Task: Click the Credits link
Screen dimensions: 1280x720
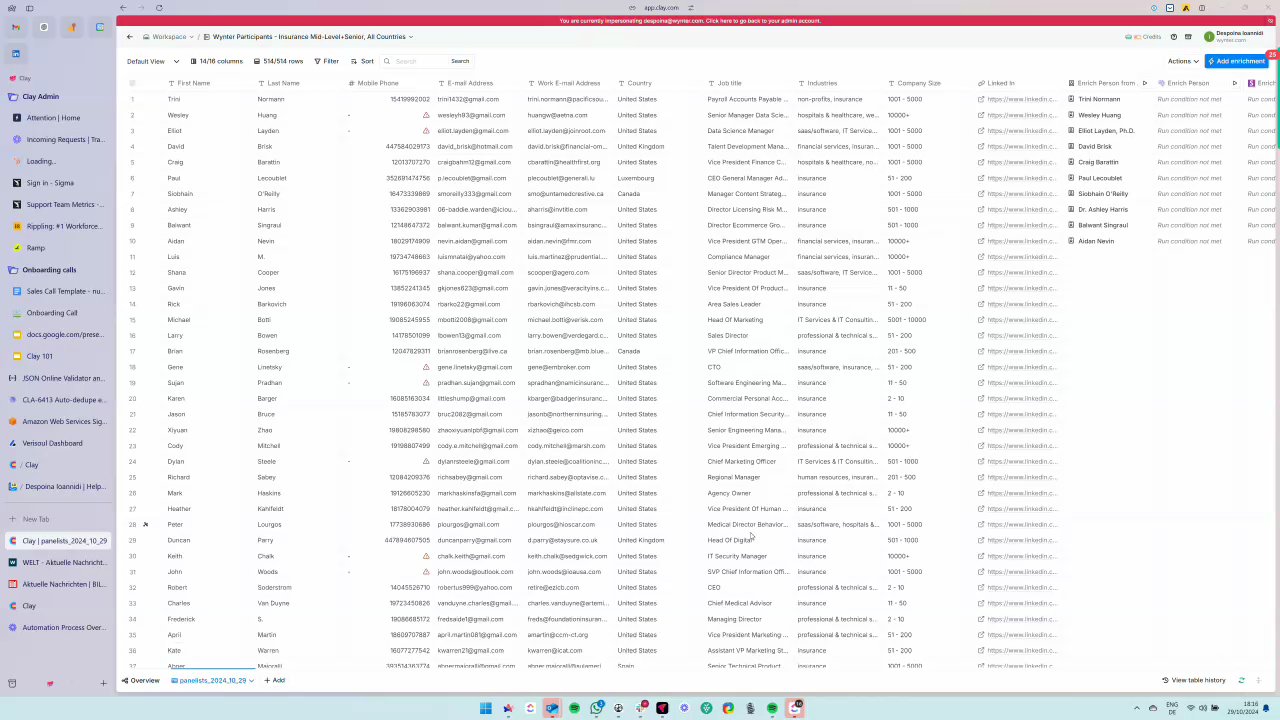Action: tap(1144, 37)
